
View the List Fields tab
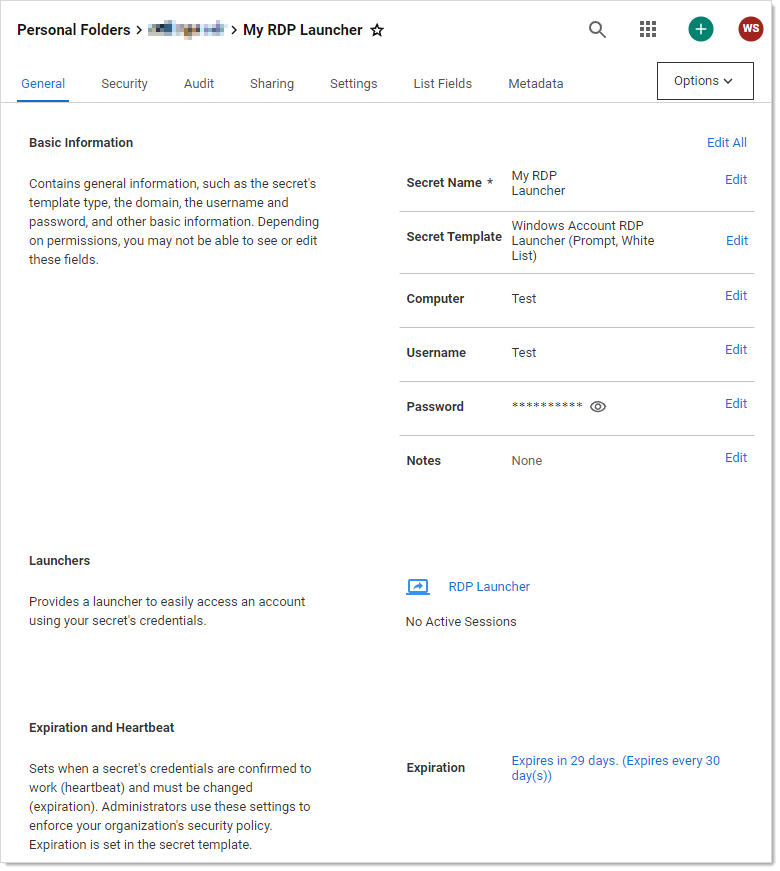coord(442,84)
